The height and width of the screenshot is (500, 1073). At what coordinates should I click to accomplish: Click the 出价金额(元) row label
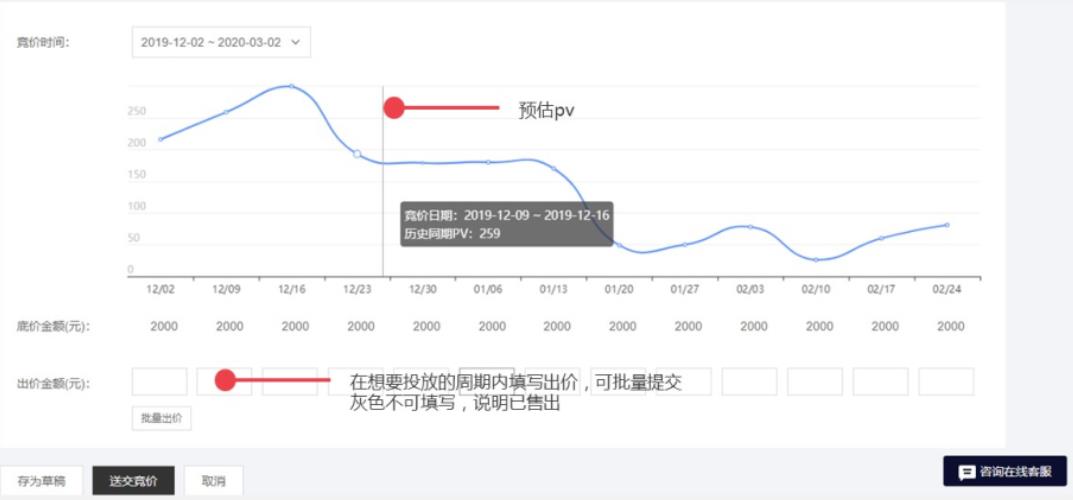pos(53,384)
